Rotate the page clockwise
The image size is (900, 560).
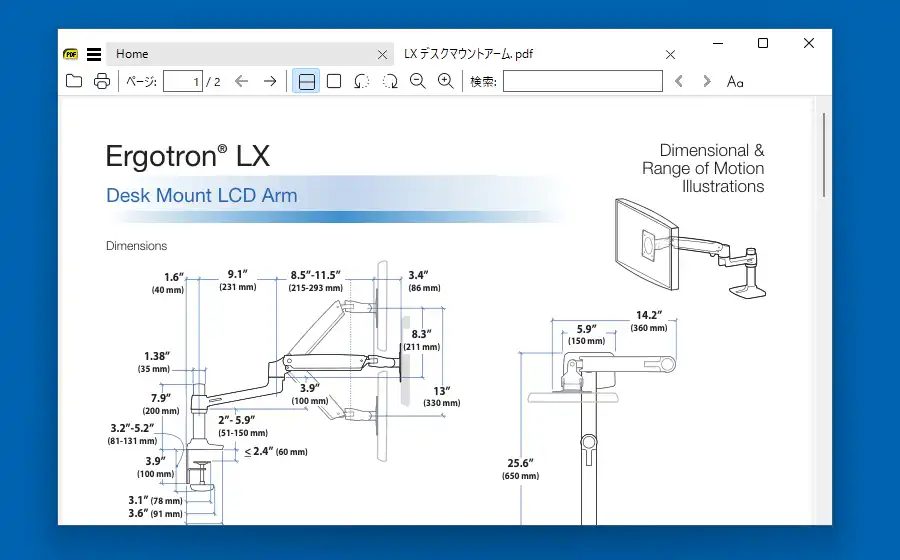click(390, 81)
